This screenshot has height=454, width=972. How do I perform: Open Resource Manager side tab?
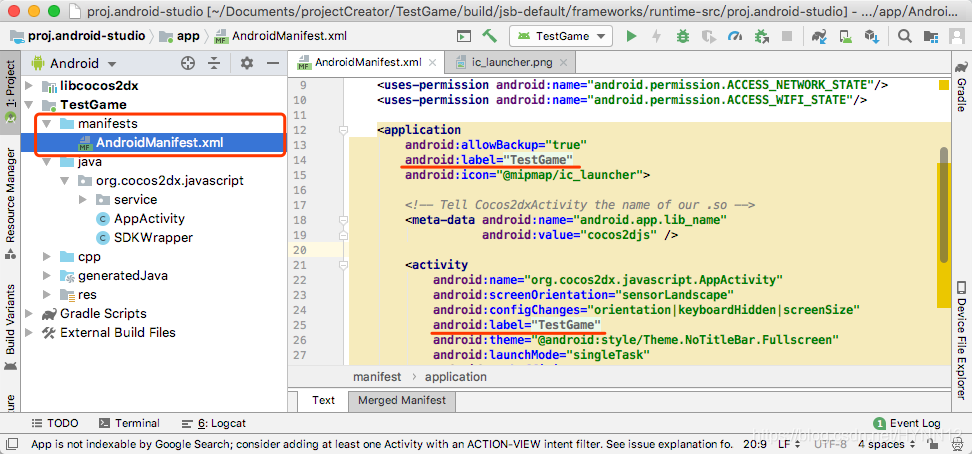(x=10, y=203)
